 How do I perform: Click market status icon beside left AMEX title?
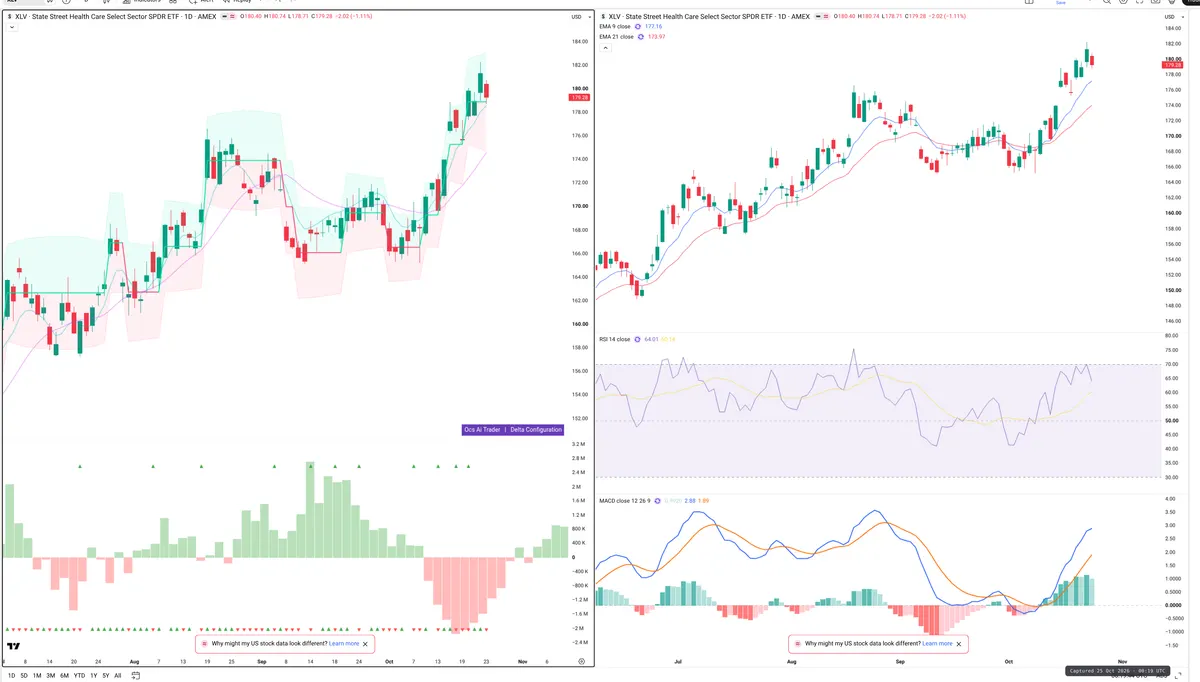(226, 17)
